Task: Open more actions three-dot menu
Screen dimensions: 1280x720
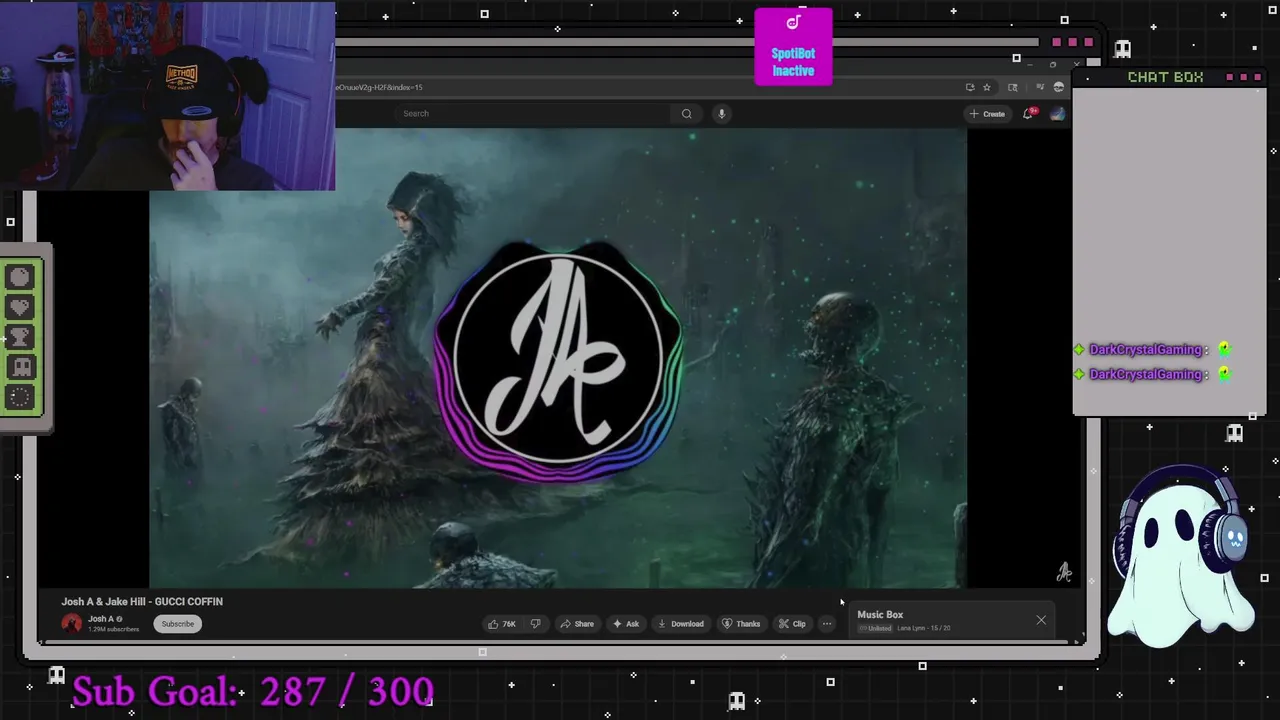Action: coord(826,624)
